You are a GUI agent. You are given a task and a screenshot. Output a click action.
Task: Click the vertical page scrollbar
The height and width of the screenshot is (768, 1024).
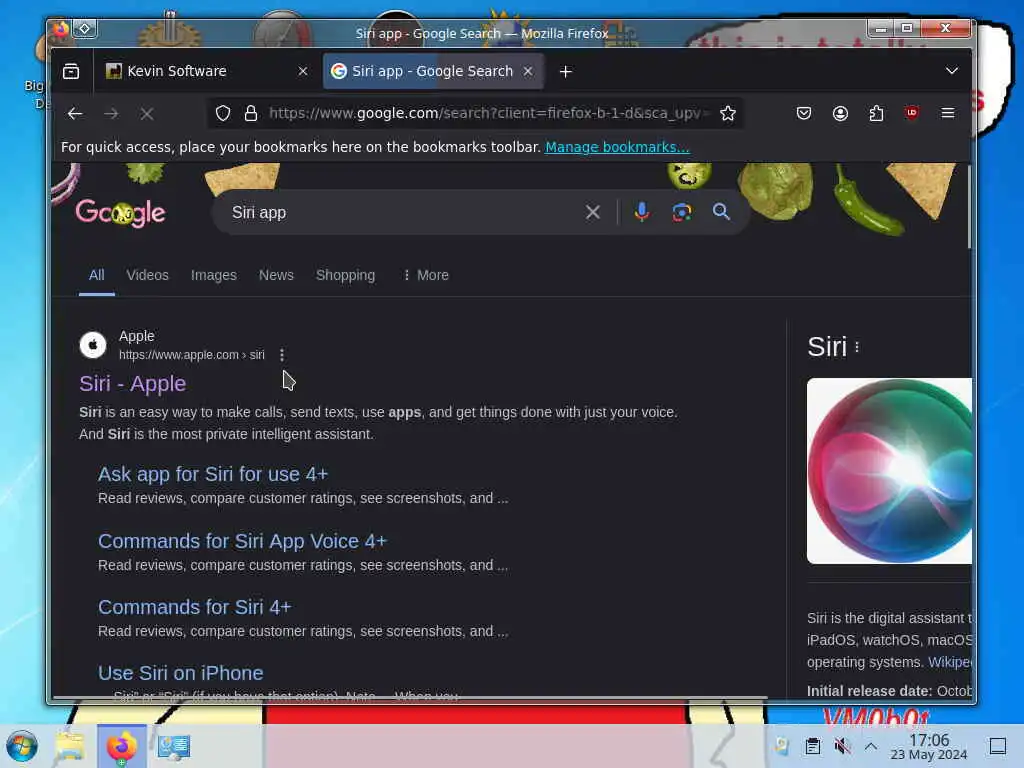(x=968, y=208)
